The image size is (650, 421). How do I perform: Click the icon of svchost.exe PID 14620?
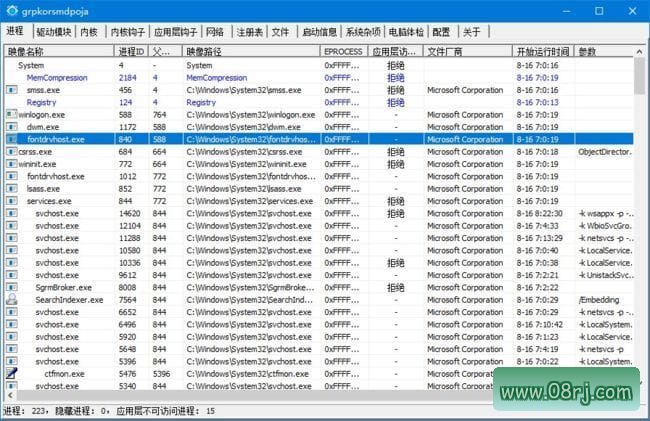(x=12, y=213)
